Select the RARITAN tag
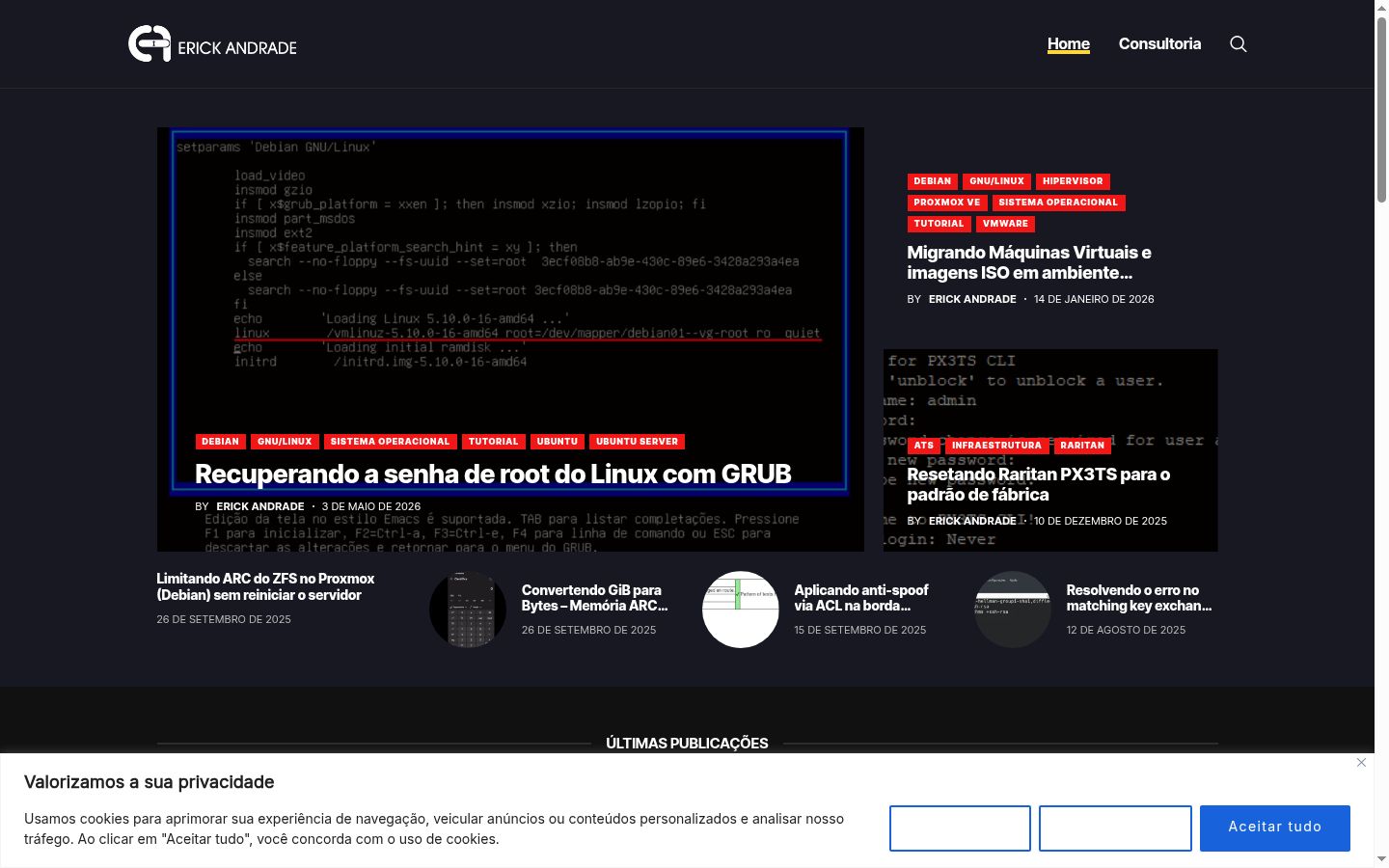 1082,446
